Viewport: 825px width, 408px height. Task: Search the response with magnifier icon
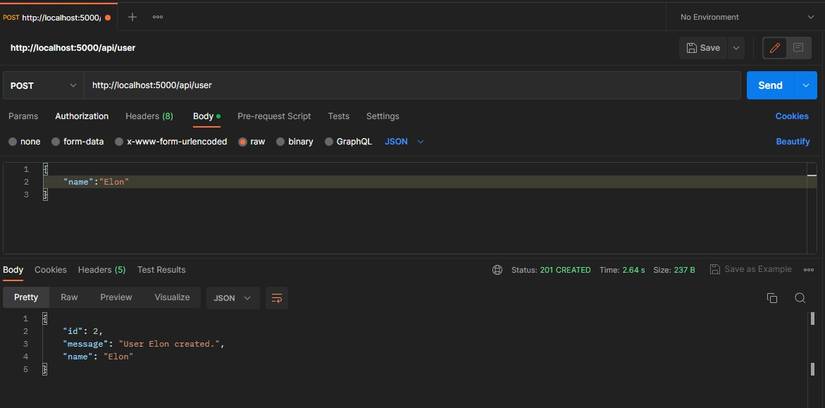[x=800, y=298]
